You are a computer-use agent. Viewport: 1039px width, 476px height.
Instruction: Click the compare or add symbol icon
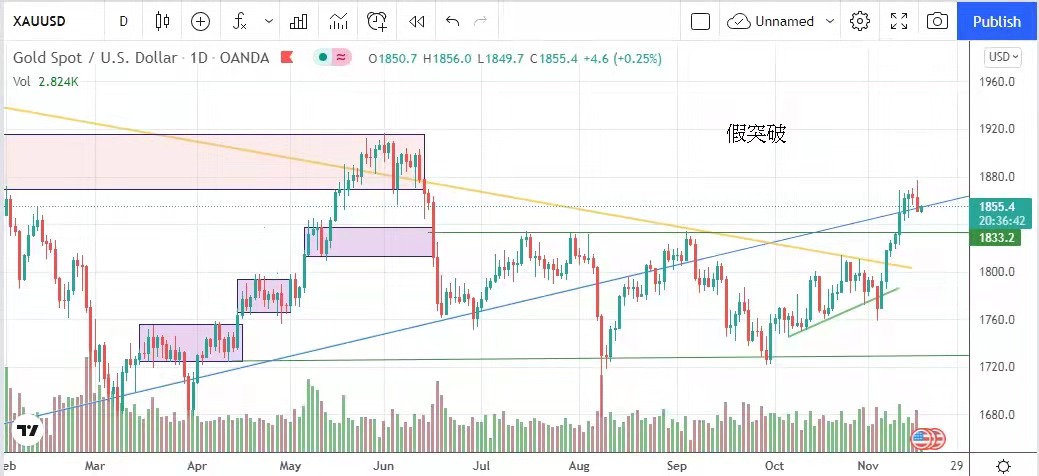[x=201, y=21]
